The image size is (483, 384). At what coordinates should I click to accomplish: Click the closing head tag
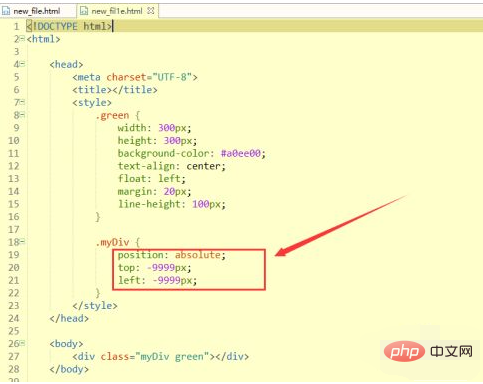[69, 318]
